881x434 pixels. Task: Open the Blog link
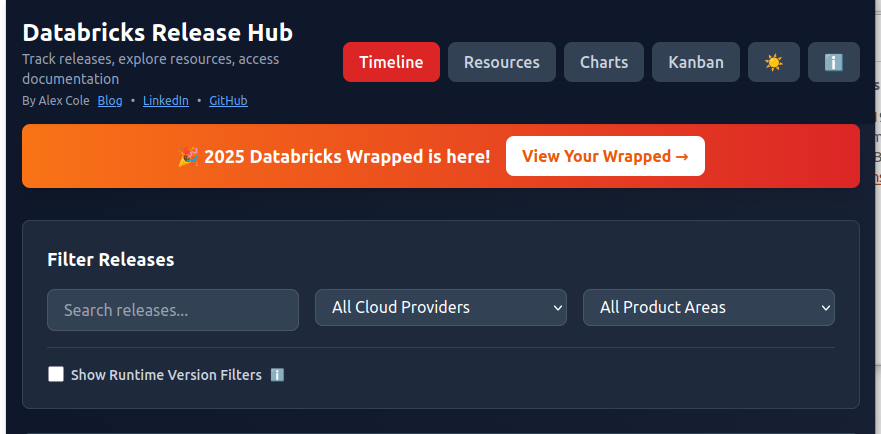110,101
